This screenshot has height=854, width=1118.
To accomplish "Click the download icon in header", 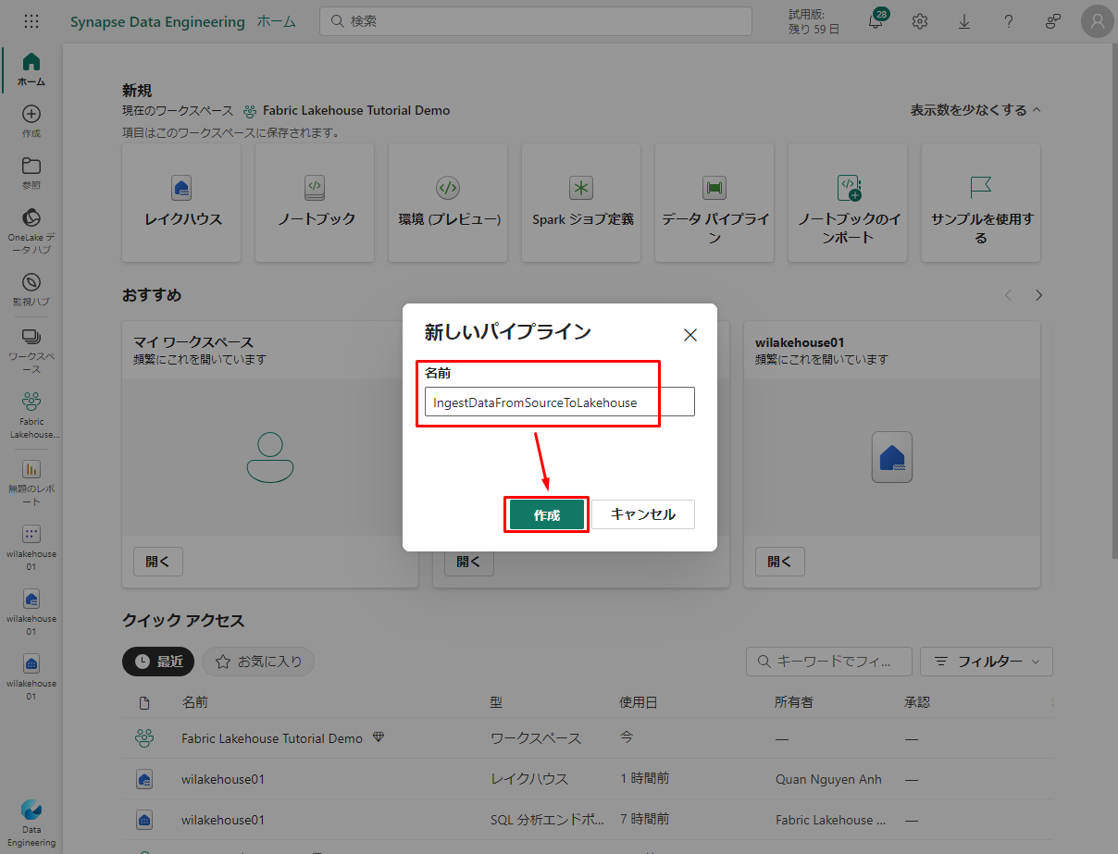I will point(964,22).
